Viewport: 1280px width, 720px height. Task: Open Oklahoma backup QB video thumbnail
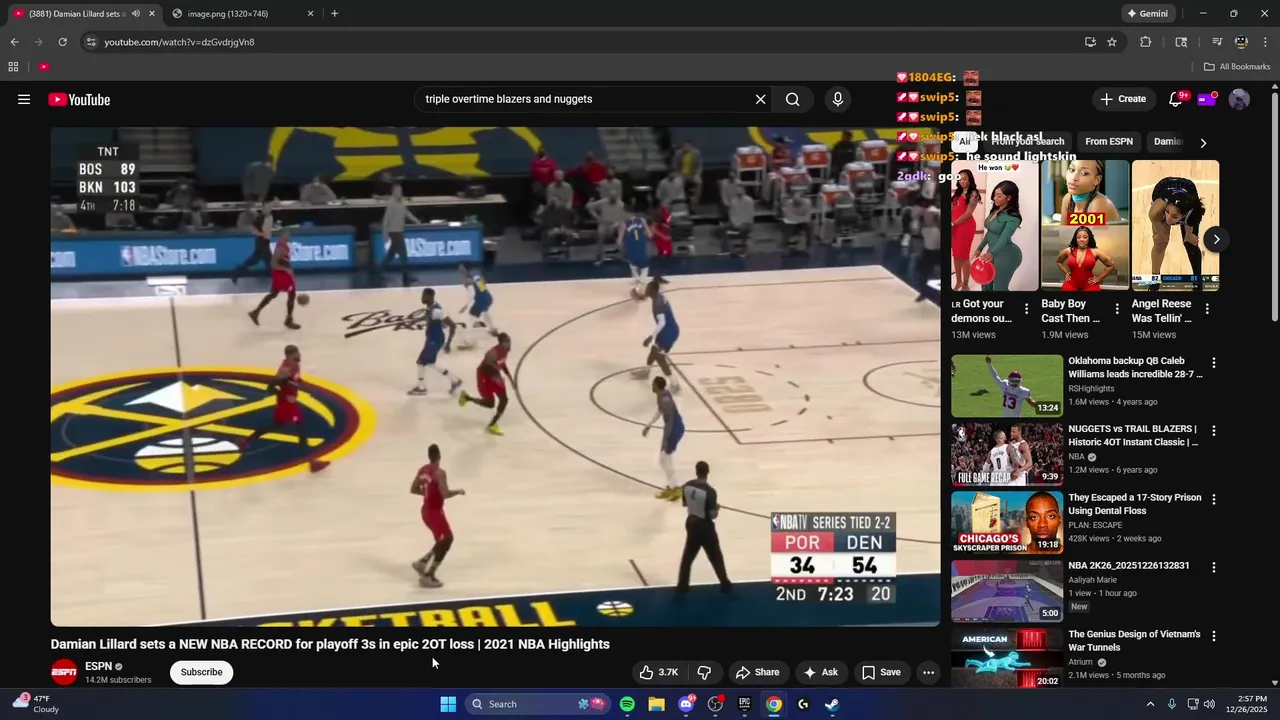click(x=1007, y=386)
